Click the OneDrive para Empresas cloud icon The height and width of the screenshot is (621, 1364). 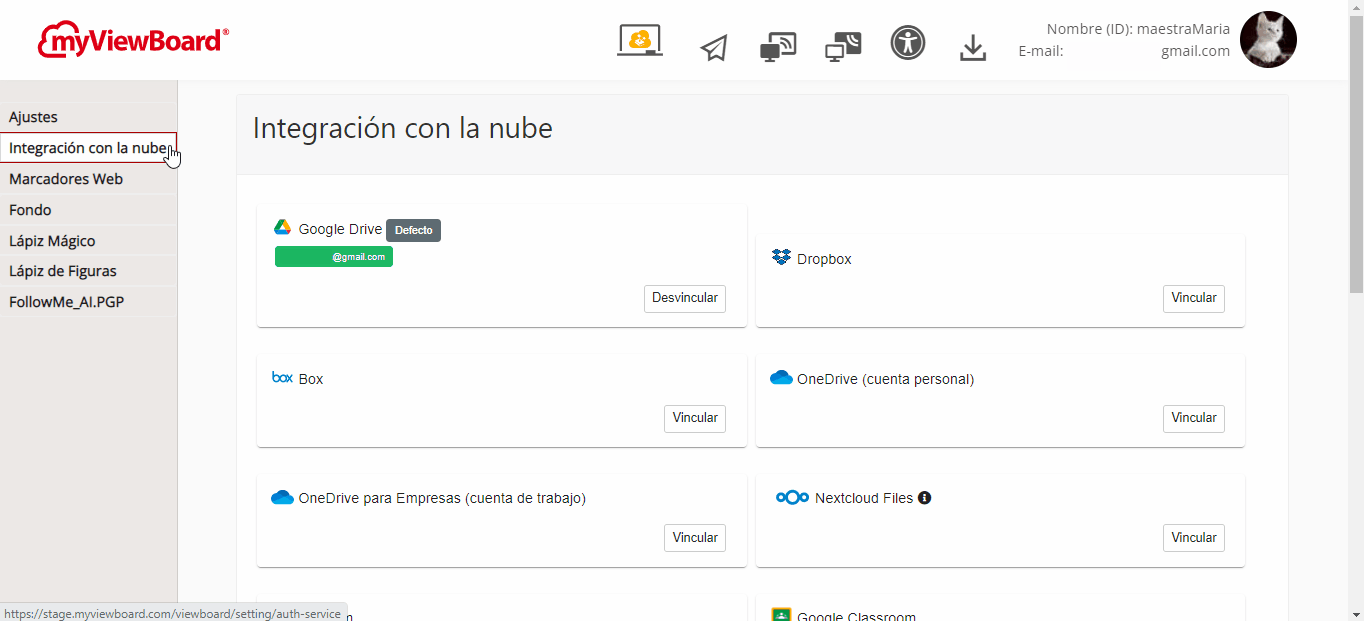pyautogui.click(x=282, y=497)
